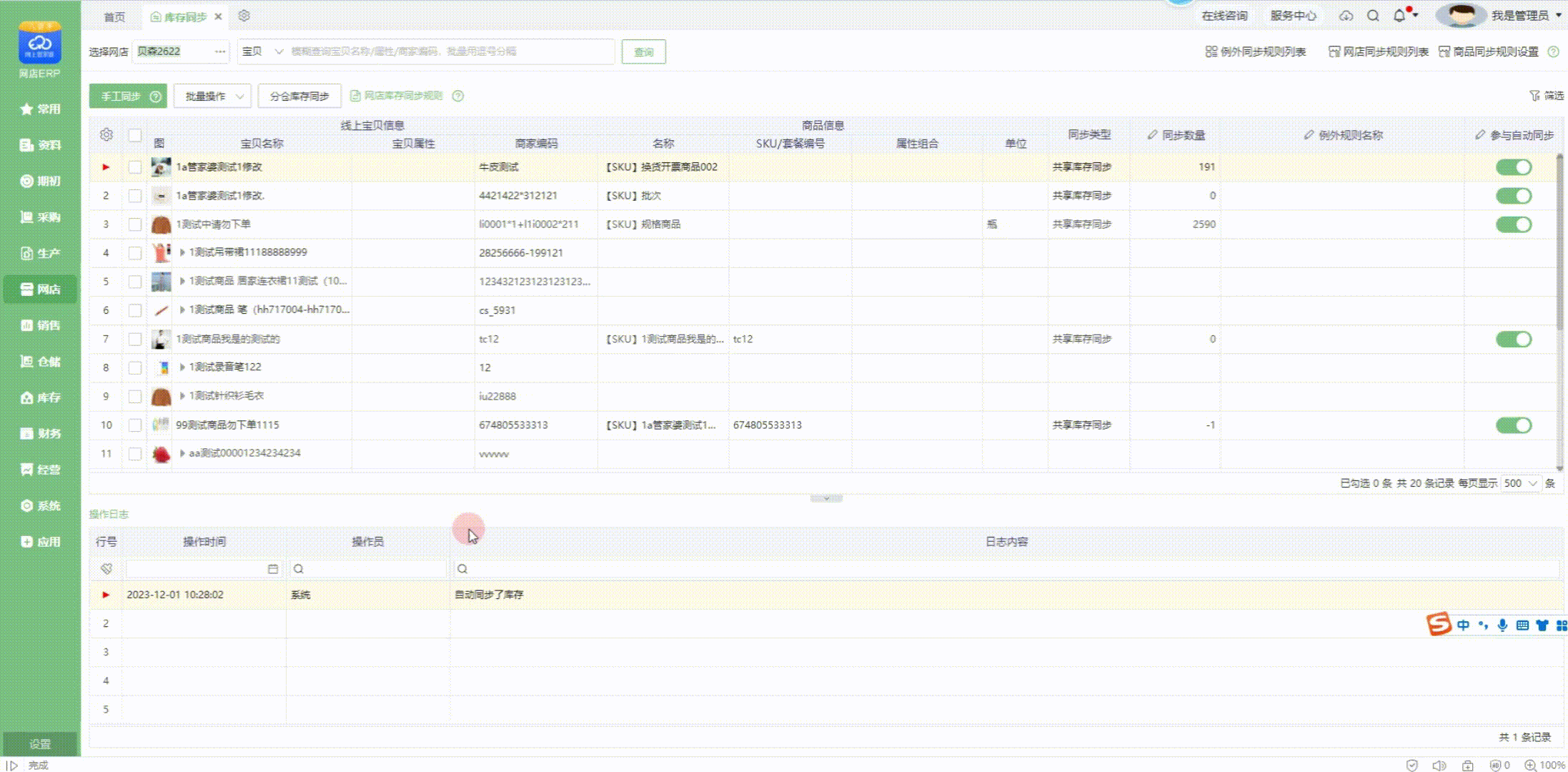The image size is (1568, 772).
Task: Click the cloud download icon in the top bar
Action: [1346, 16]
